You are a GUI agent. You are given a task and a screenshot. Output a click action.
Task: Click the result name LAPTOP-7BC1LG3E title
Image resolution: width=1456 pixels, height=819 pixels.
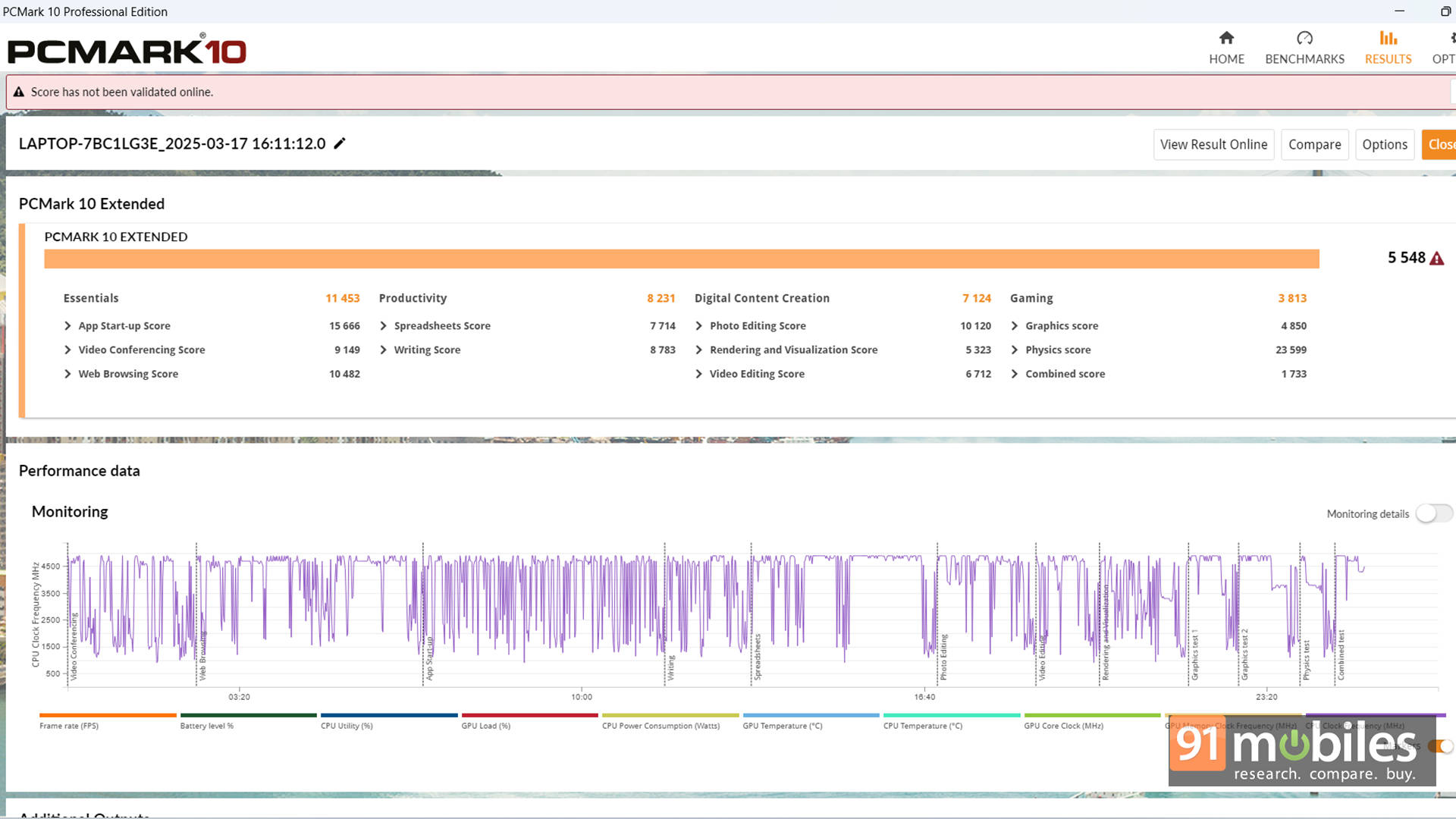(x=172, y=143)
